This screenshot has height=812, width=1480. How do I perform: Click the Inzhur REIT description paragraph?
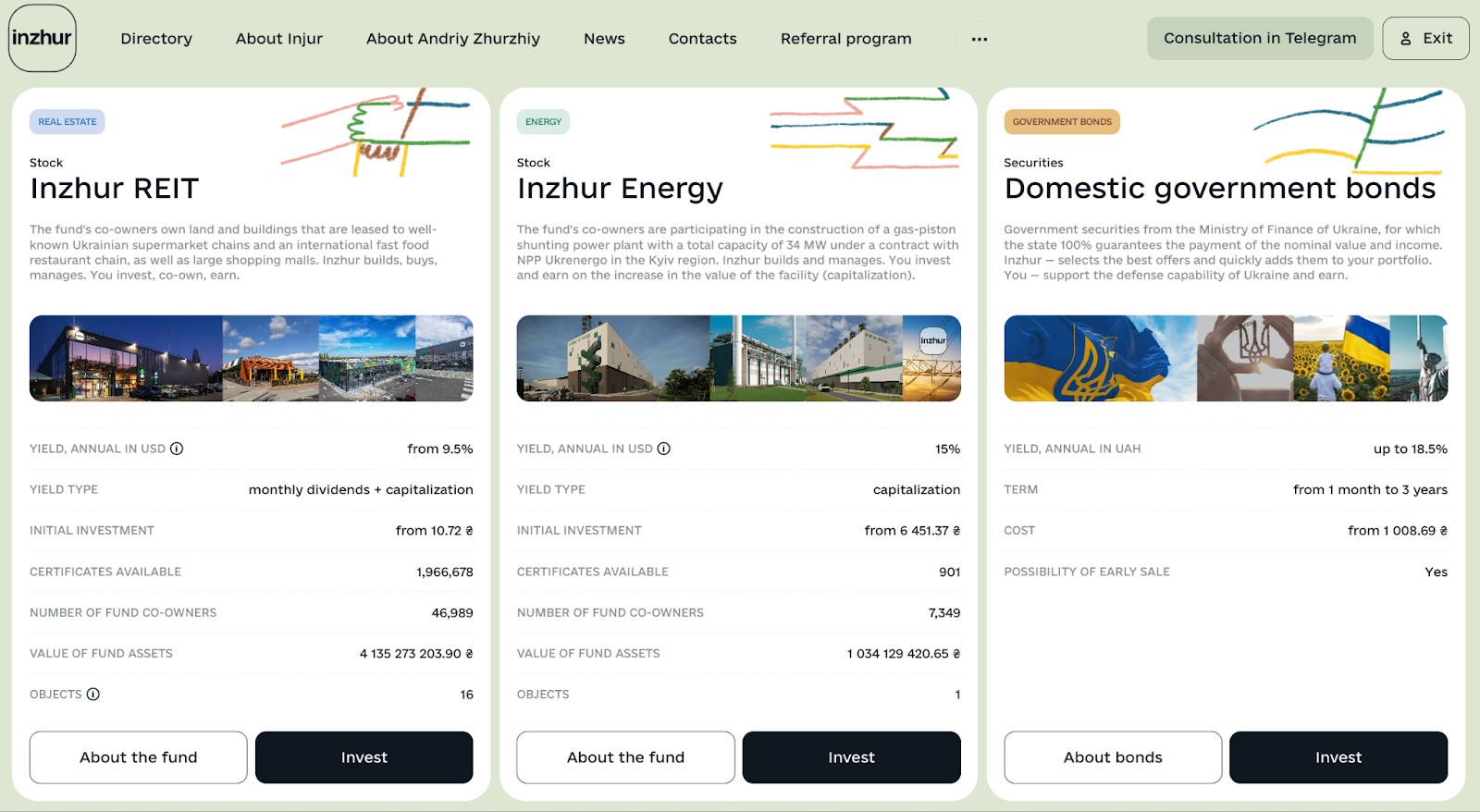coord(234,252)
